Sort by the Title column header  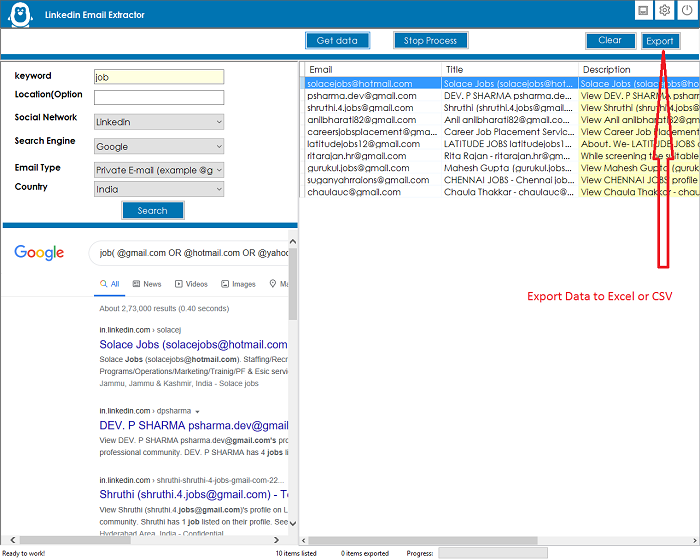(x=509, y=70)
